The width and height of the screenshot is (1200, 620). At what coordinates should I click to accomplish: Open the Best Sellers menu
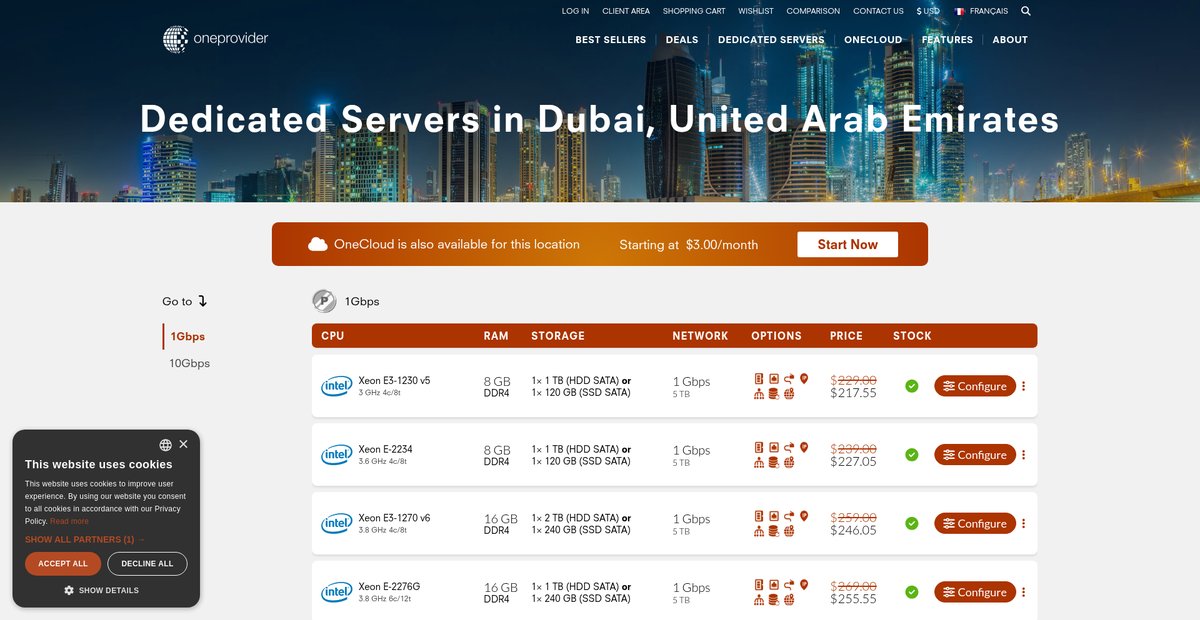click(611, 40)
